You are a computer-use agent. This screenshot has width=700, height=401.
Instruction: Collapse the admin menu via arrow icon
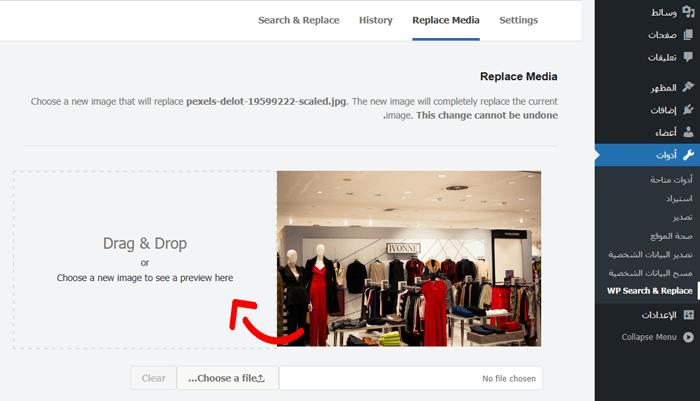click(688, 337)
